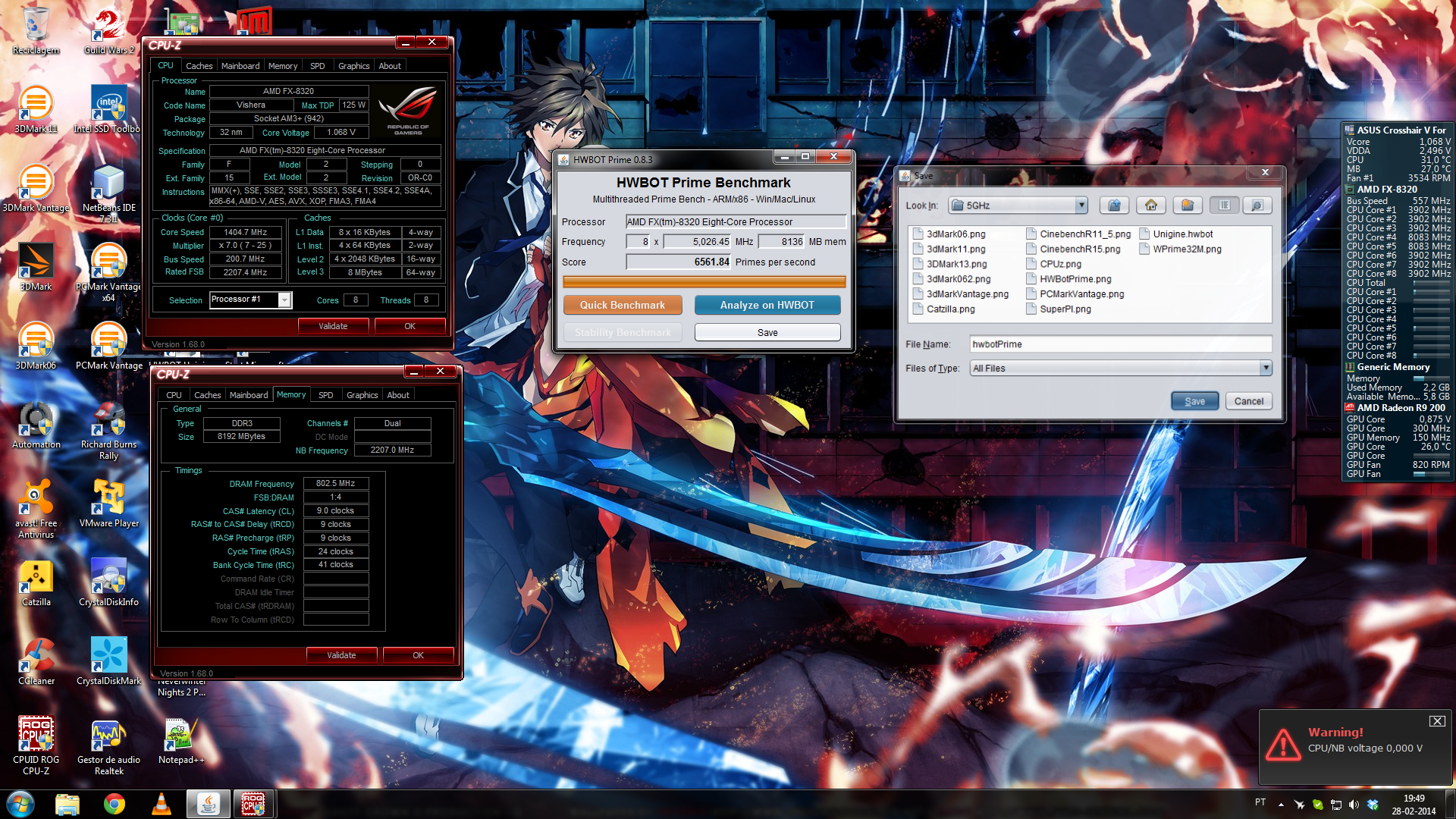
Task: Open CCleaner desktop icon
Action: tap(36, 662)
